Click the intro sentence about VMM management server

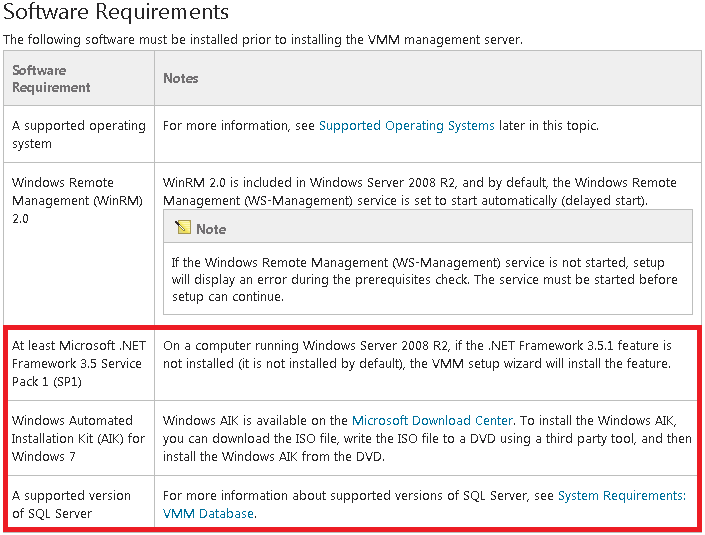pos(263,40)
